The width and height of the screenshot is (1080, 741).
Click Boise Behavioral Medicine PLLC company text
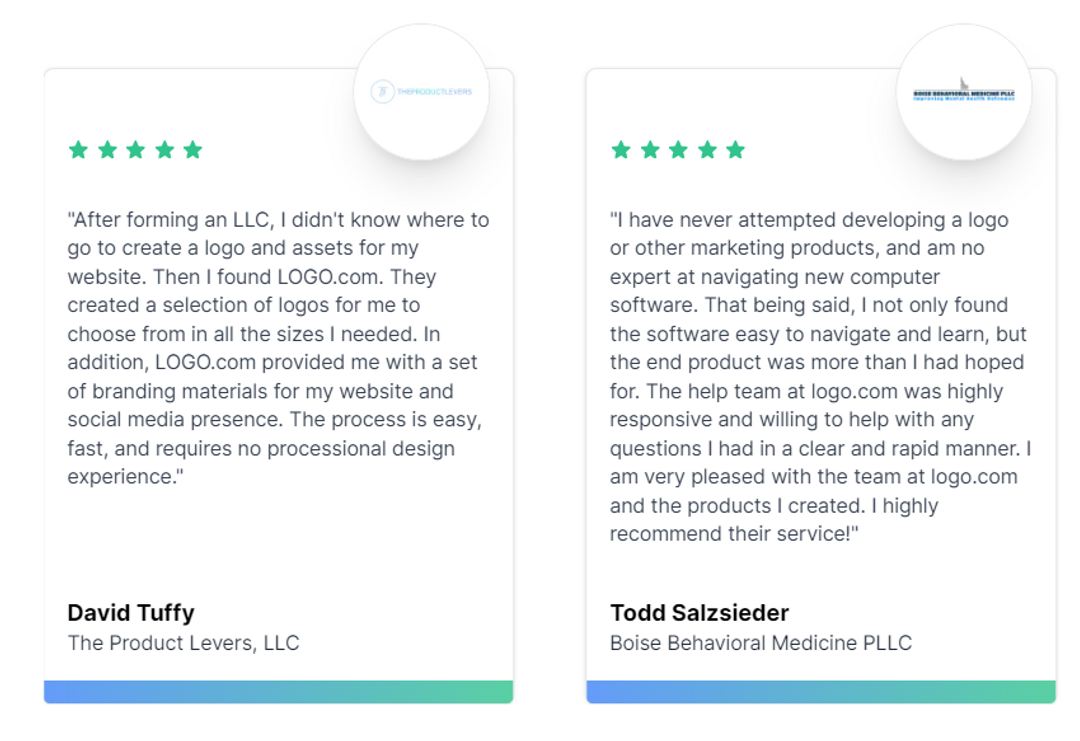(x=761, y=643)
